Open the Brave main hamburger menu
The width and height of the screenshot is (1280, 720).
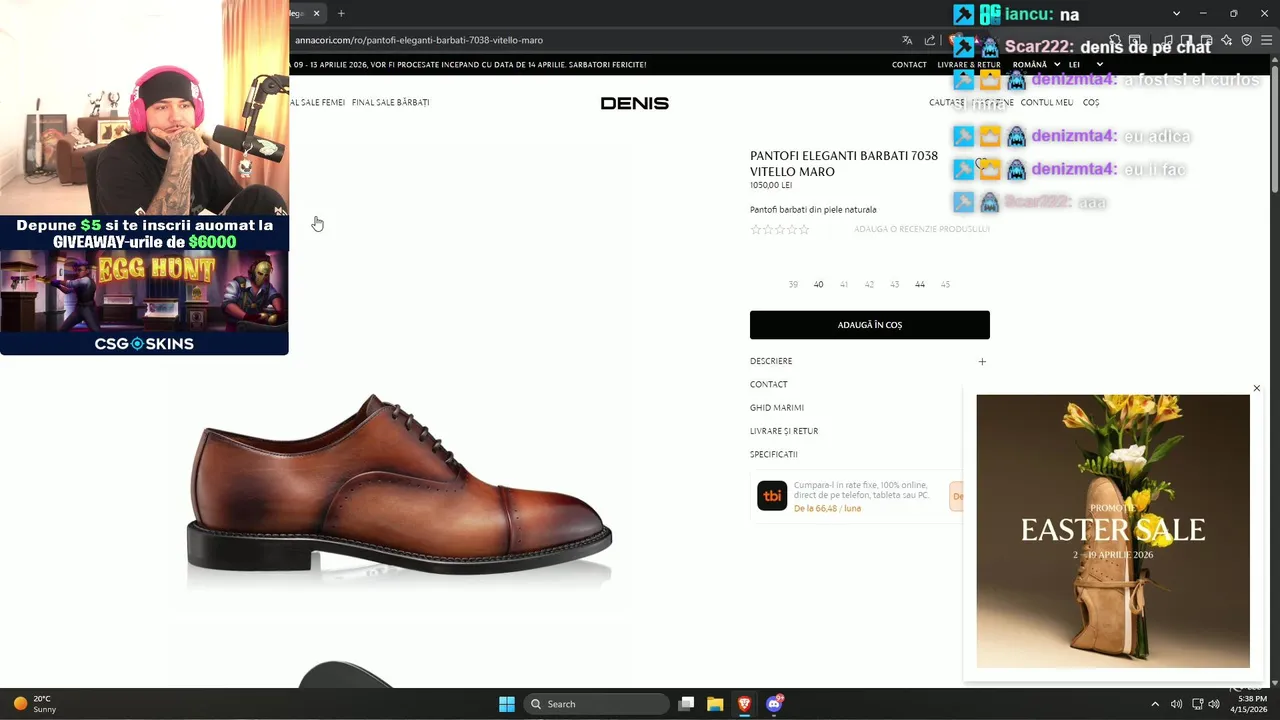click(x=1265, y=40)
